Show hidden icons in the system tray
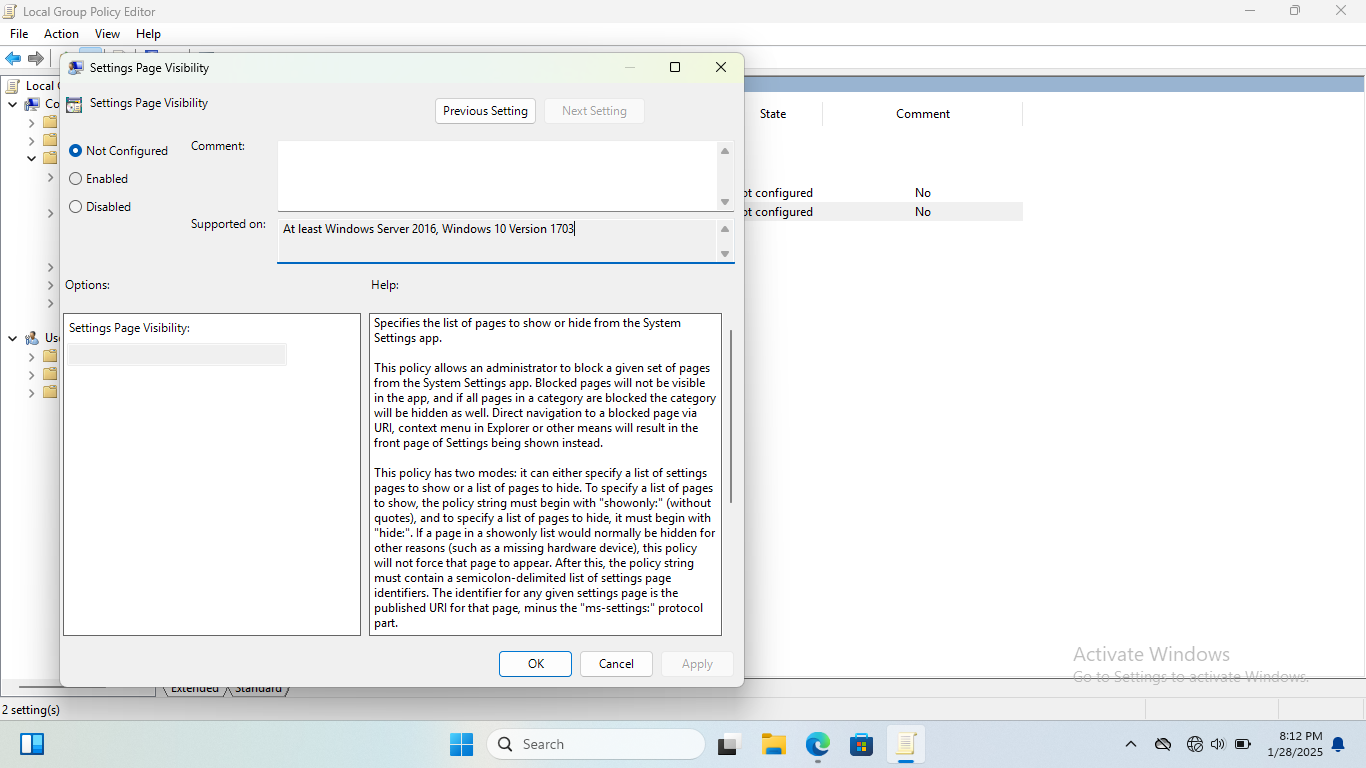This screenshot has width=1366, height=768. click(1131, 744)
